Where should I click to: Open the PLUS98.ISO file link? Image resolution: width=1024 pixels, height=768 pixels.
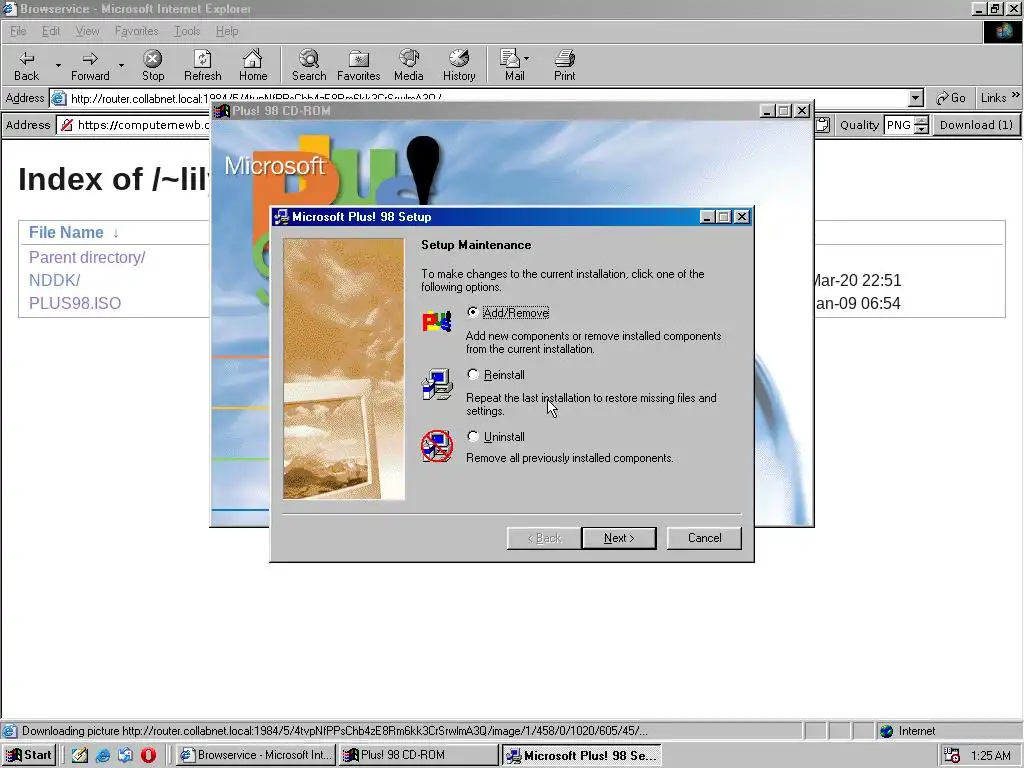pos(74,303)
